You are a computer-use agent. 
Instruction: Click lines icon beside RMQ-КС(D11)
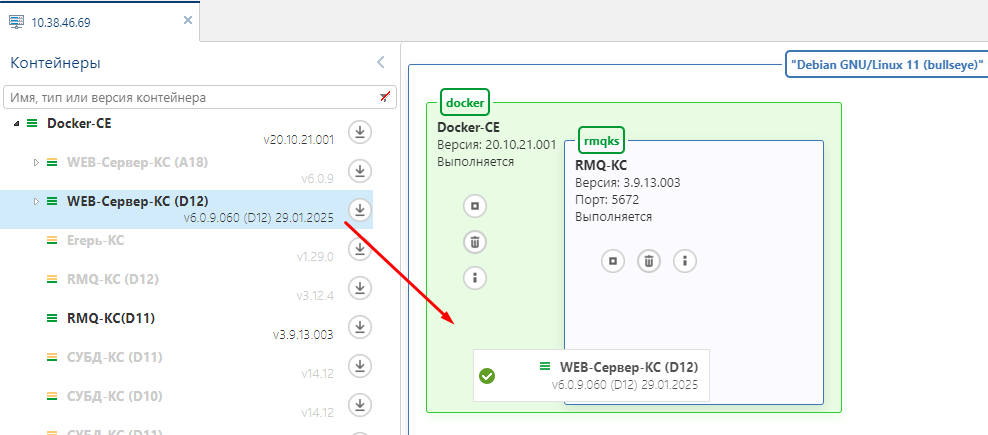(52, 318)
